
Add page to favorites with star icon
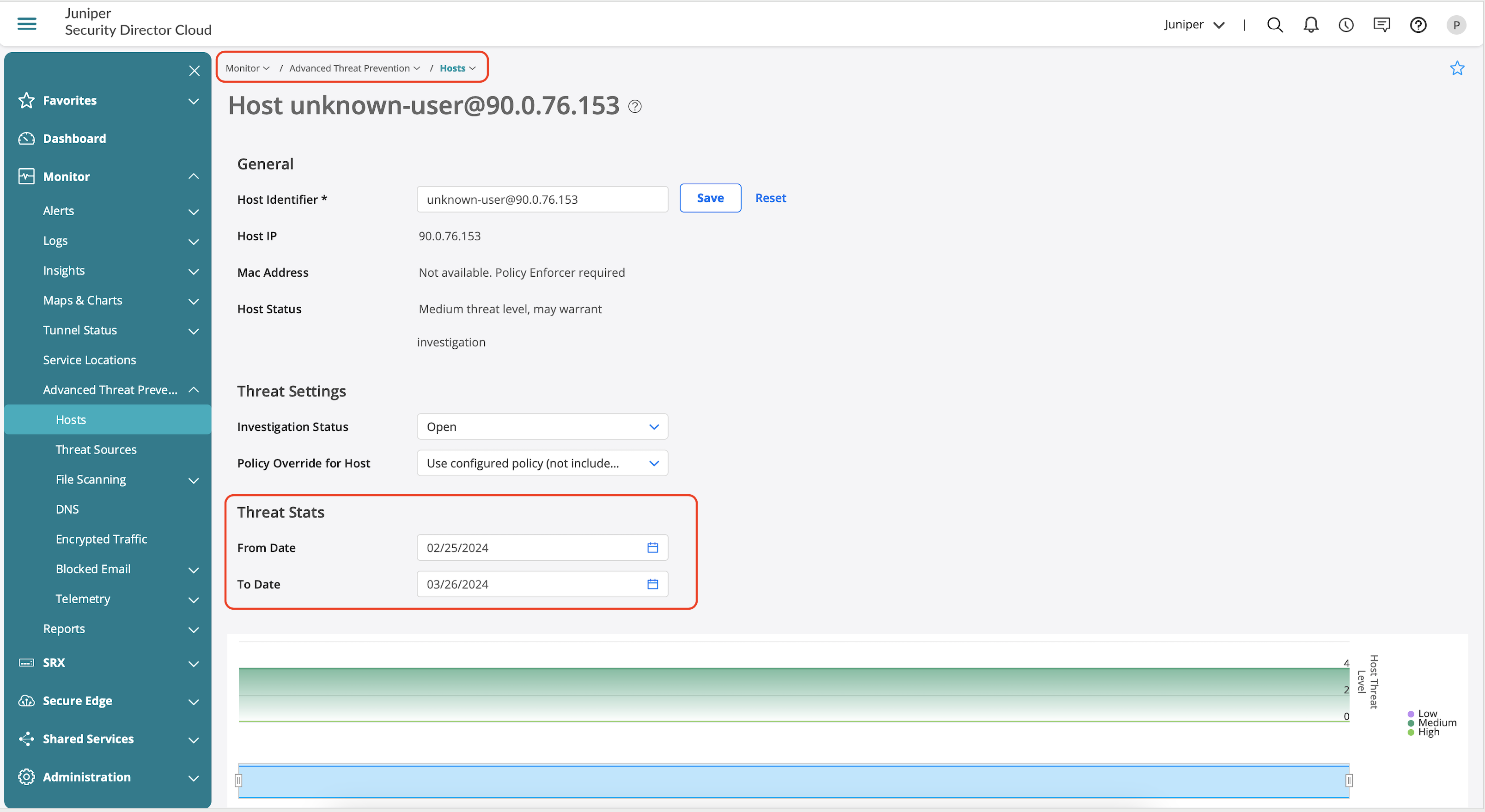point(1457,68)
